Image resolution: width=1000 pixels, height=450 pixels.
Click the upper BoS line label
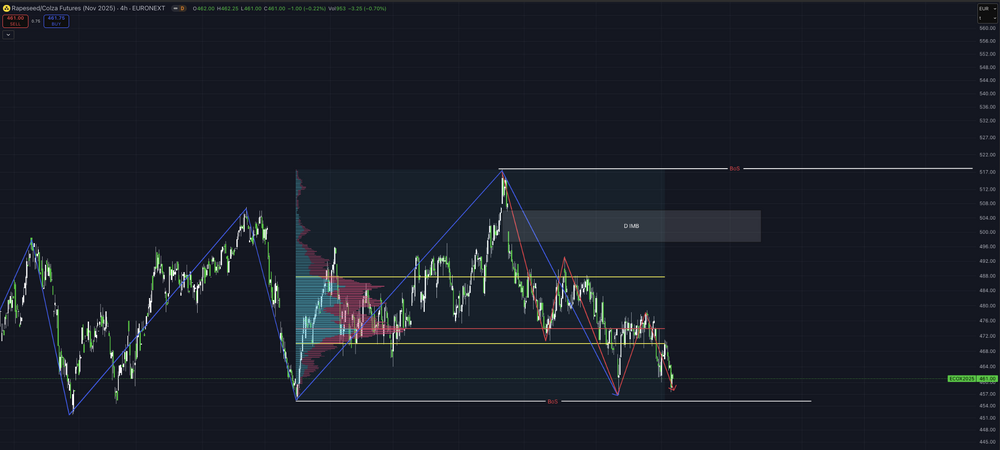[735, 169]
